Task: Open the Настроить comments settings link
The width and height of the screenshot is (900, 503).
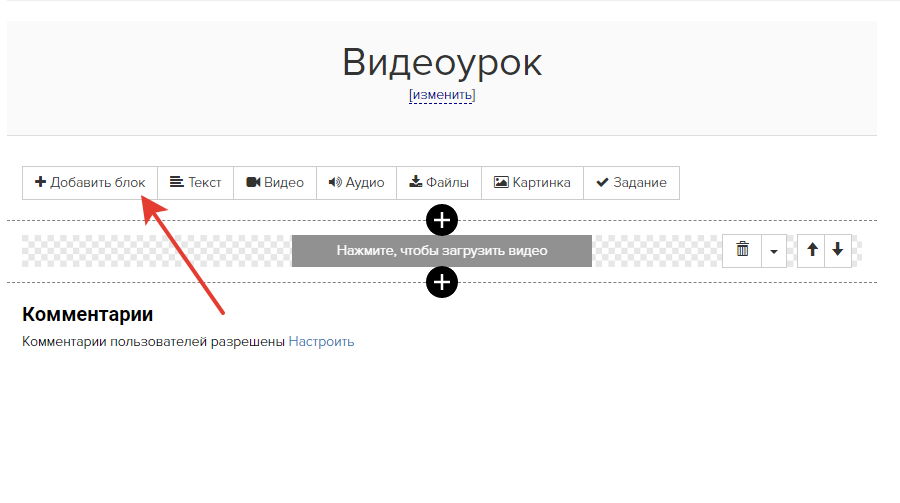Action: click(x=321, y=342)
